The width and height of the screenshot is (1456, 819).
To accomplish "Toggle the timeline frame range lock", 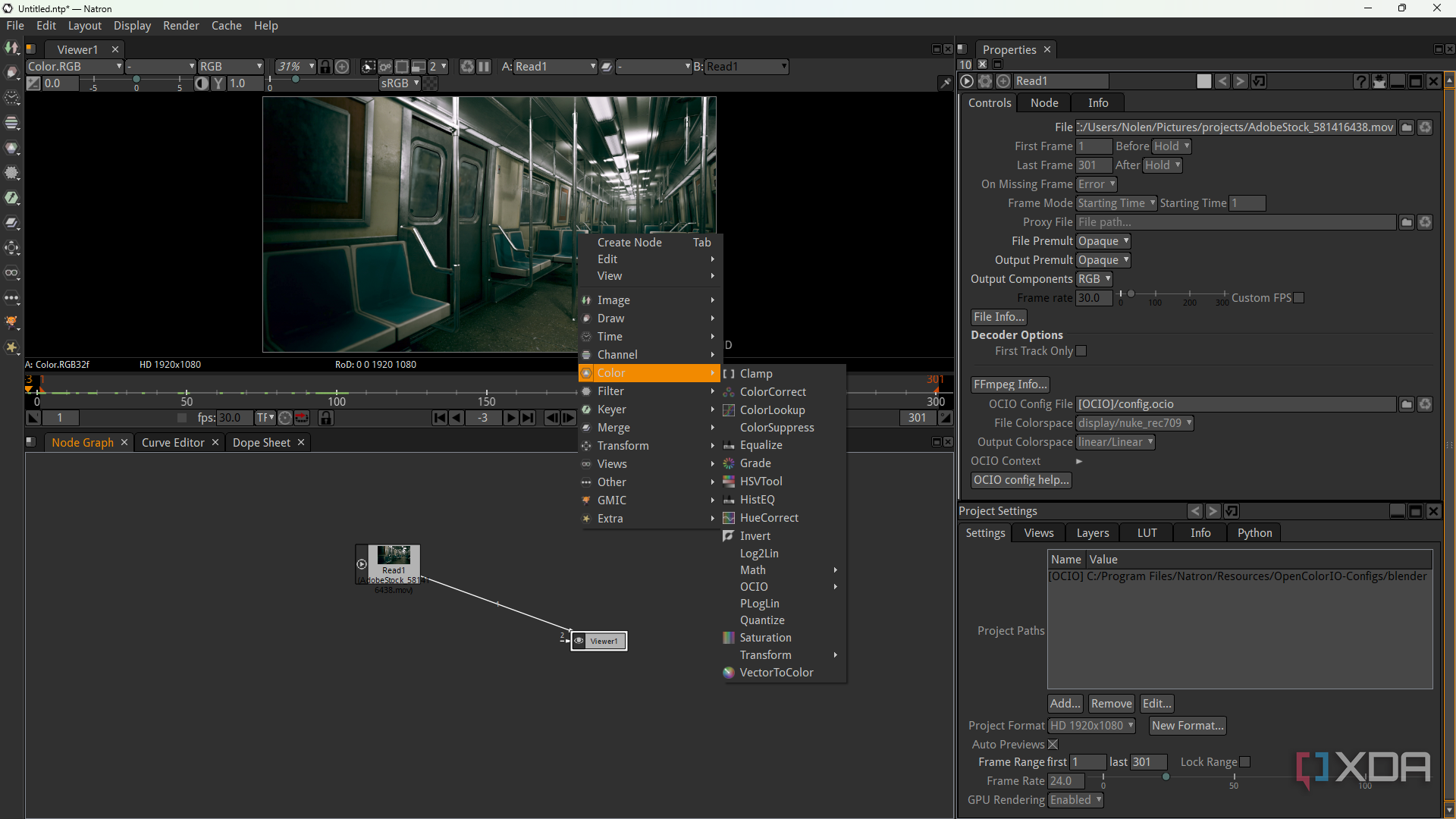I will pyautogui.click(x=326, y=418).
